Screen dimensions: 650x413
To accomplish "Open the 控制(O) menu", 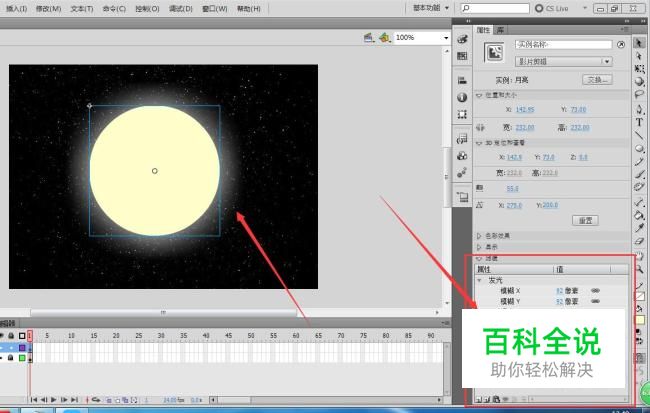I will tap(148, 8).
